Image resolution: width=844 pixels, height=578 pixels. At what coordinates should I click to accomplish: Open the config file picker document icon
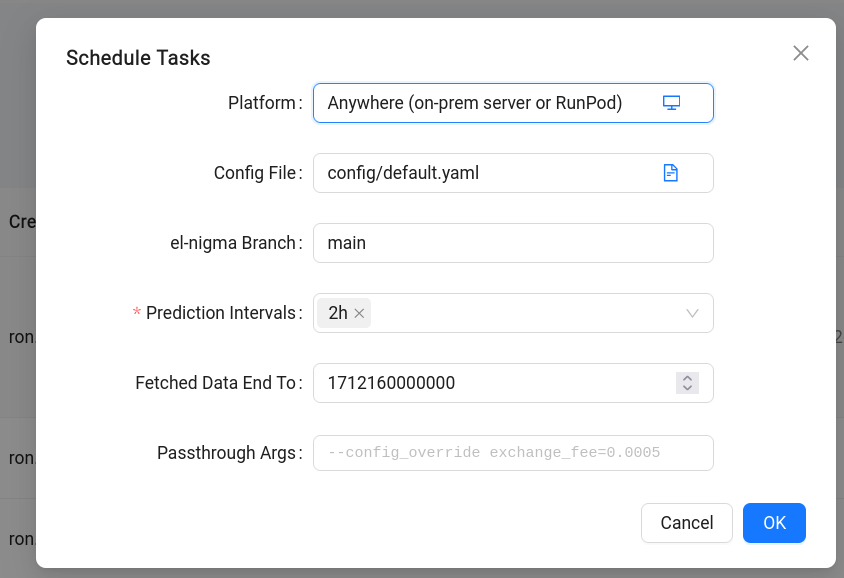[671, 172]
